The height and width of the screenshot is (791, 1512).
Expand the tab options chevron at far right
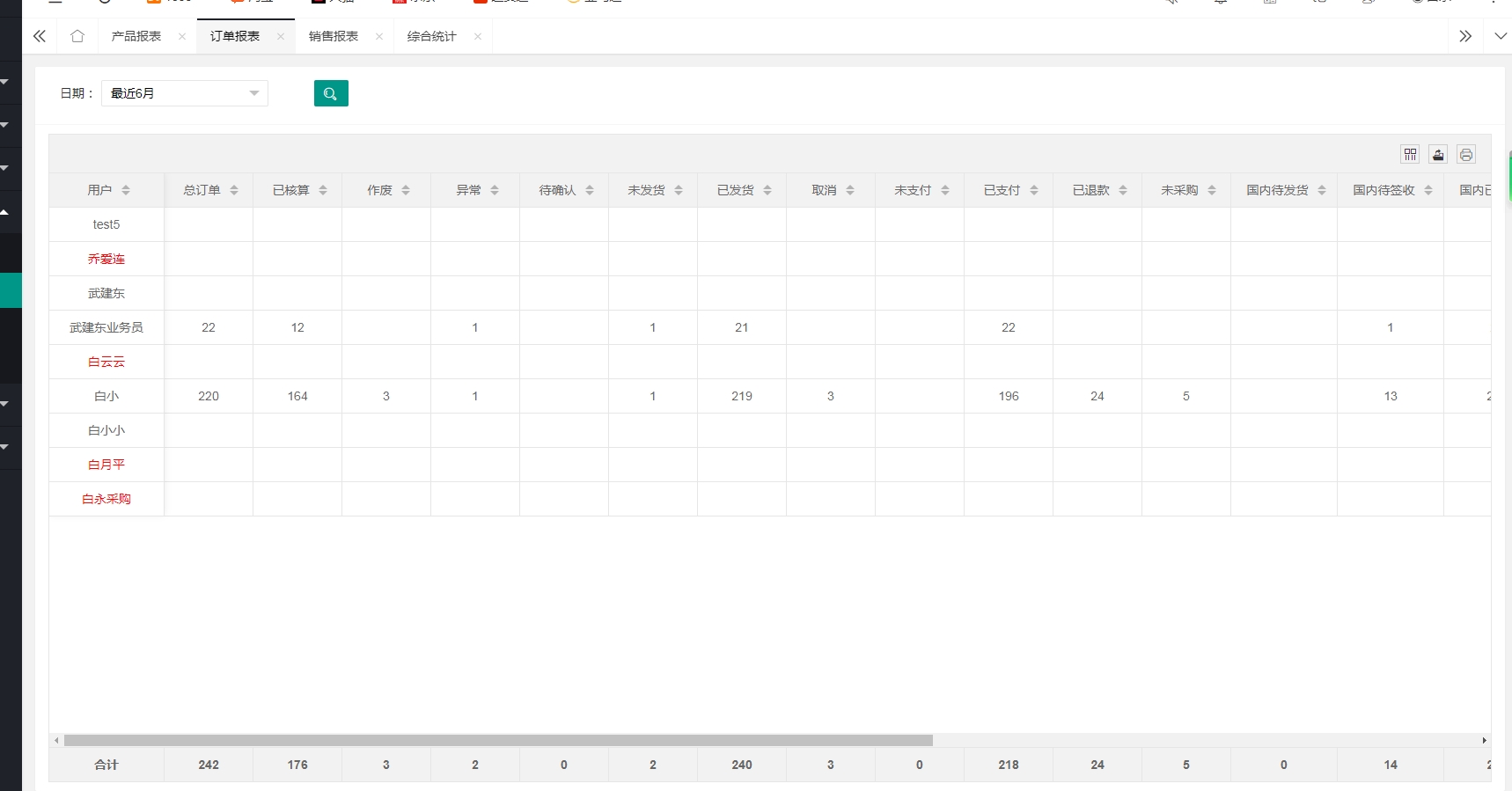(x=1500, y=36)
